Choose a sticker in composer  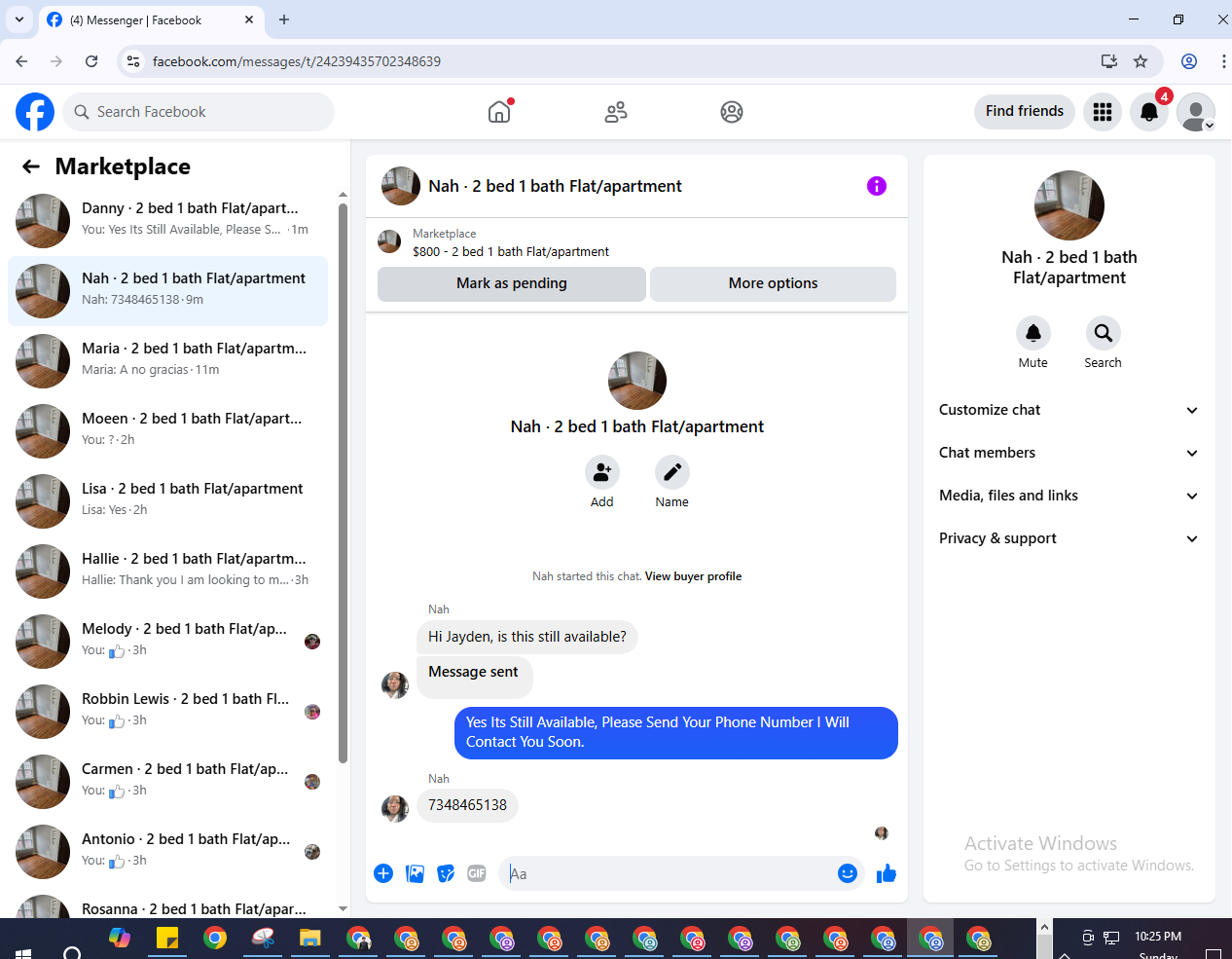(x=446, y=873)
